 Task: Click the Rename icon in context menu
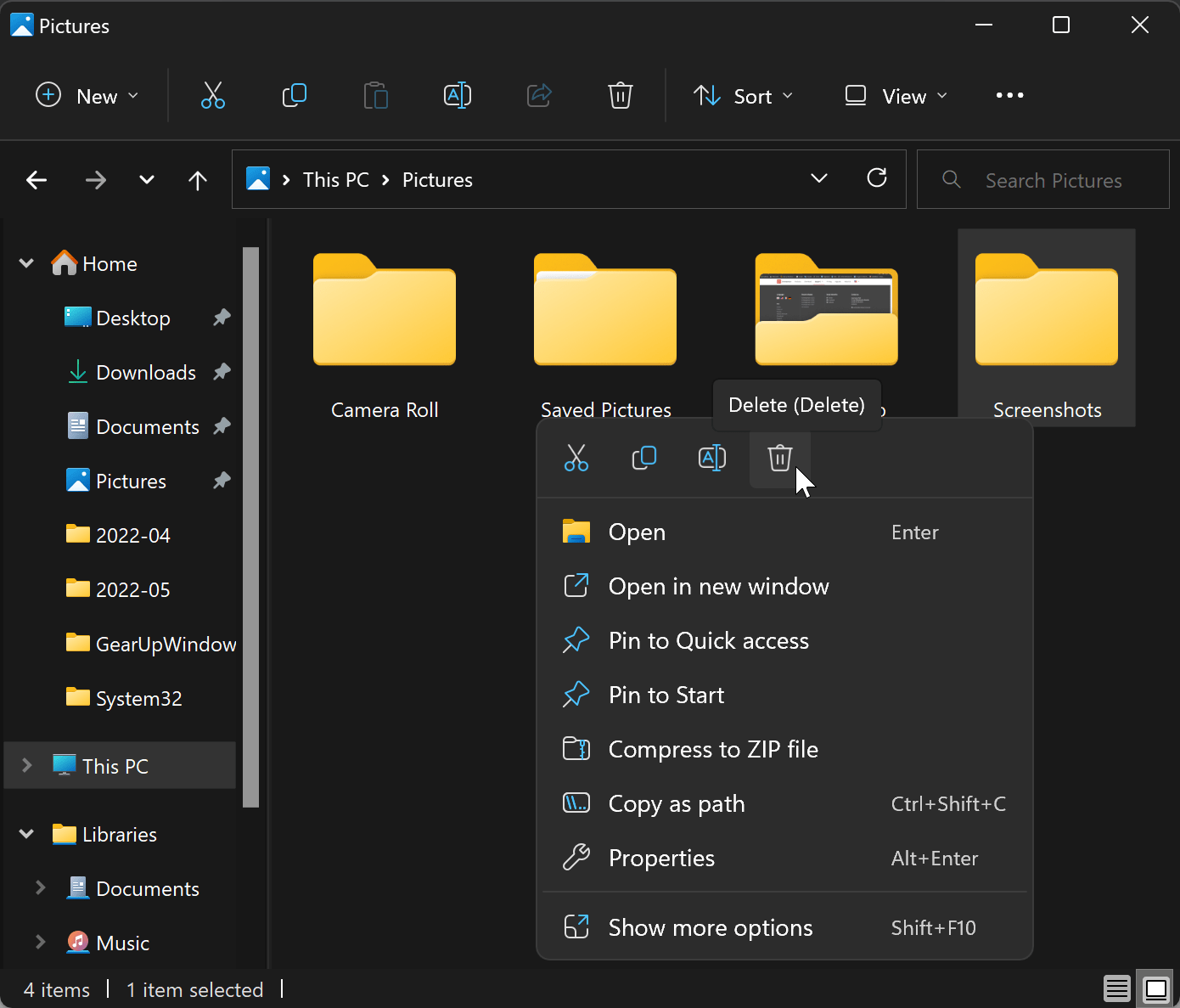(711, 459)
